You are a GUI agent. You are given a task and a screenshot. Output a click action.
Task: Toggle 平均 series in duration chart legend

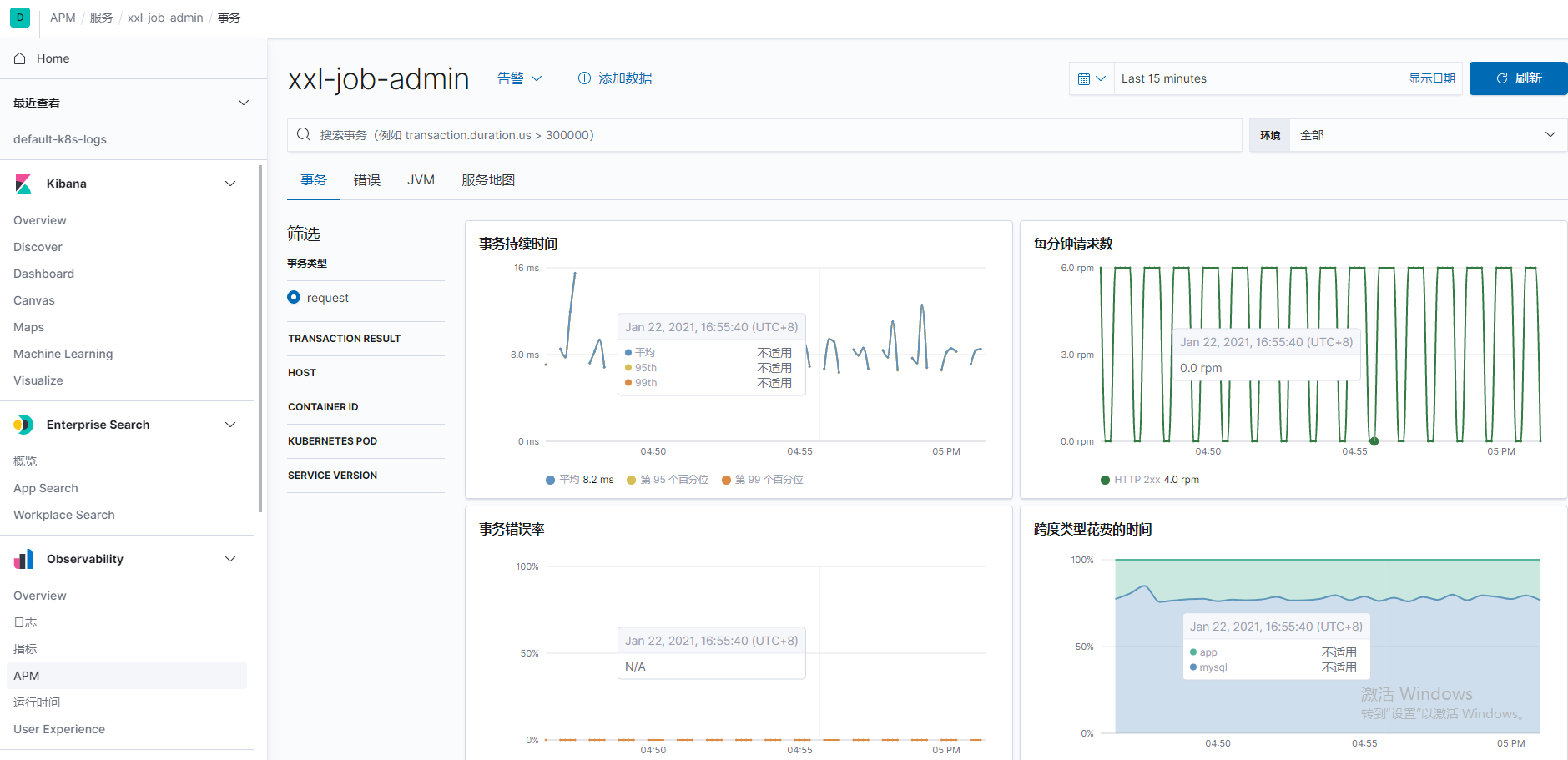click(x=580, y=480)
